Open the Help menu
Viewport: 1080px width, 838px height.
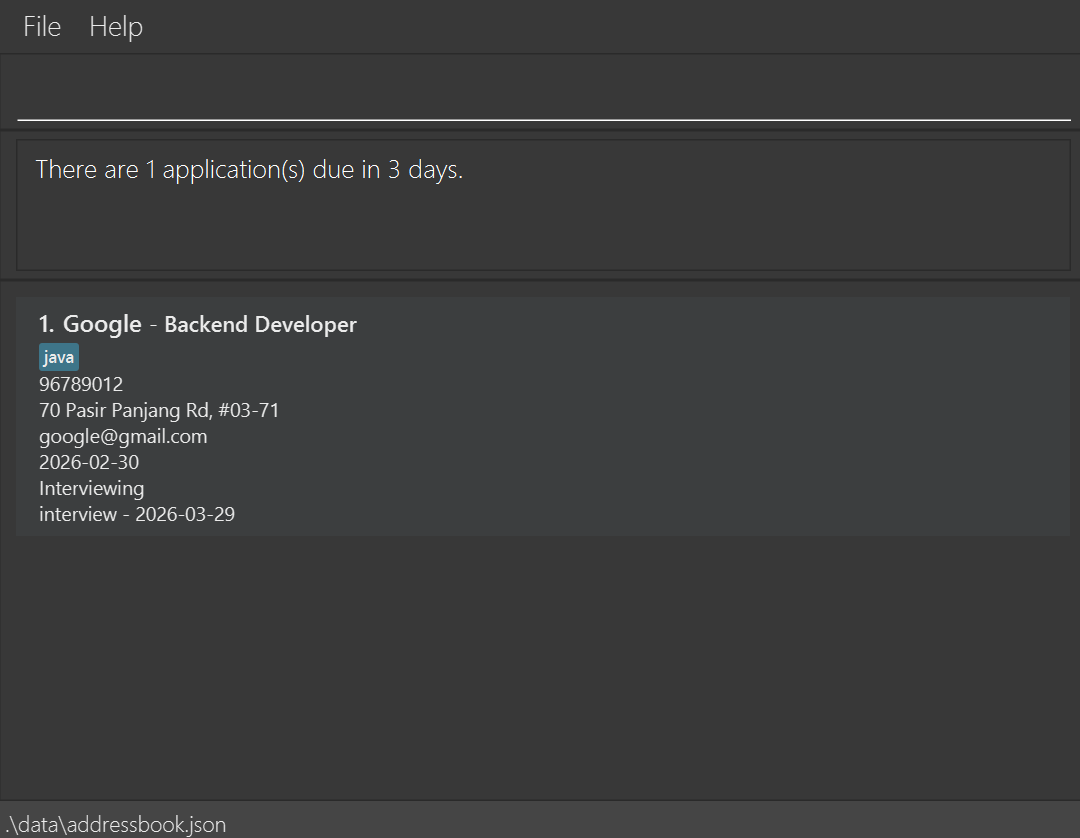116,27
